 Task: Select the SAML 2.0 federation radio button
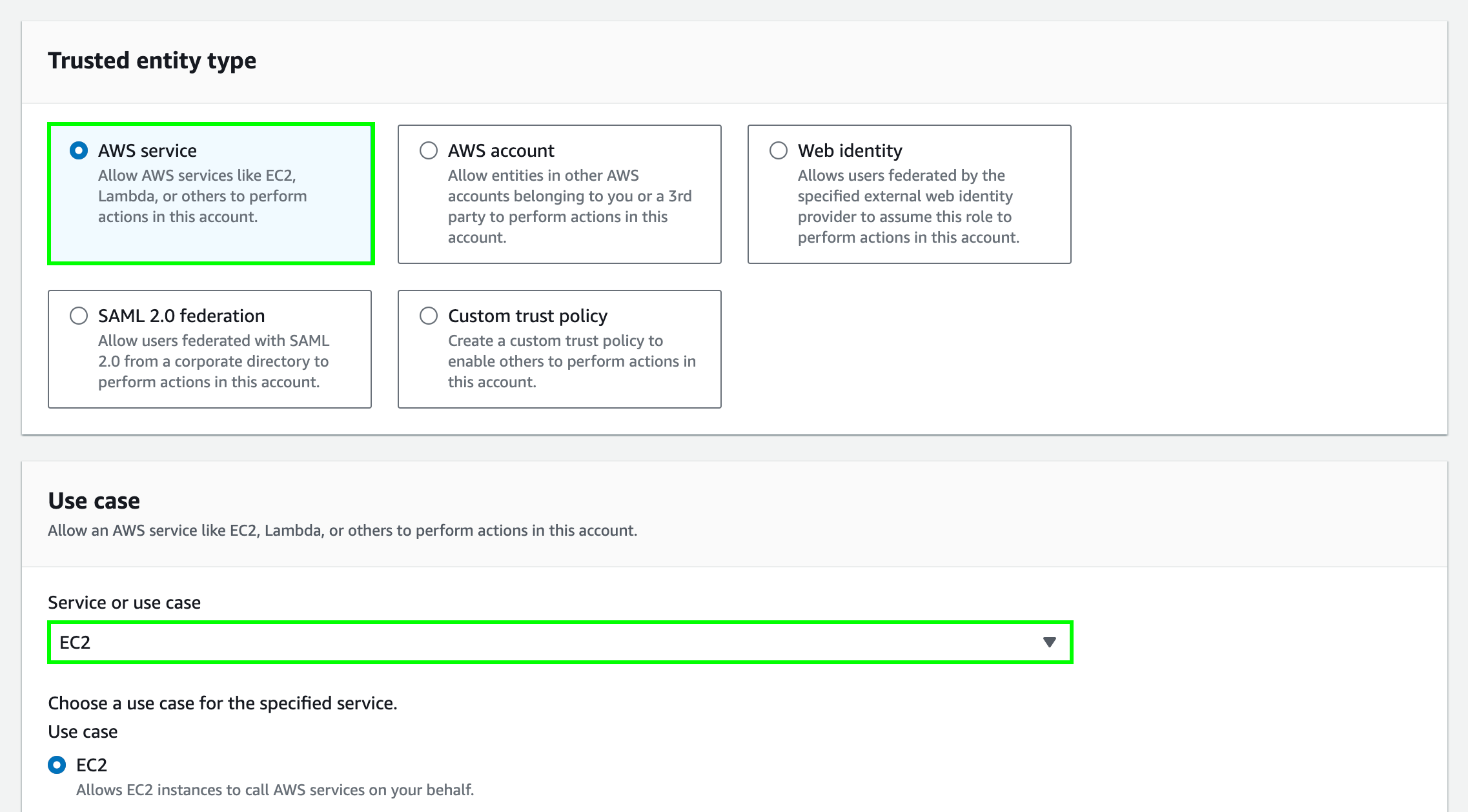79,316
